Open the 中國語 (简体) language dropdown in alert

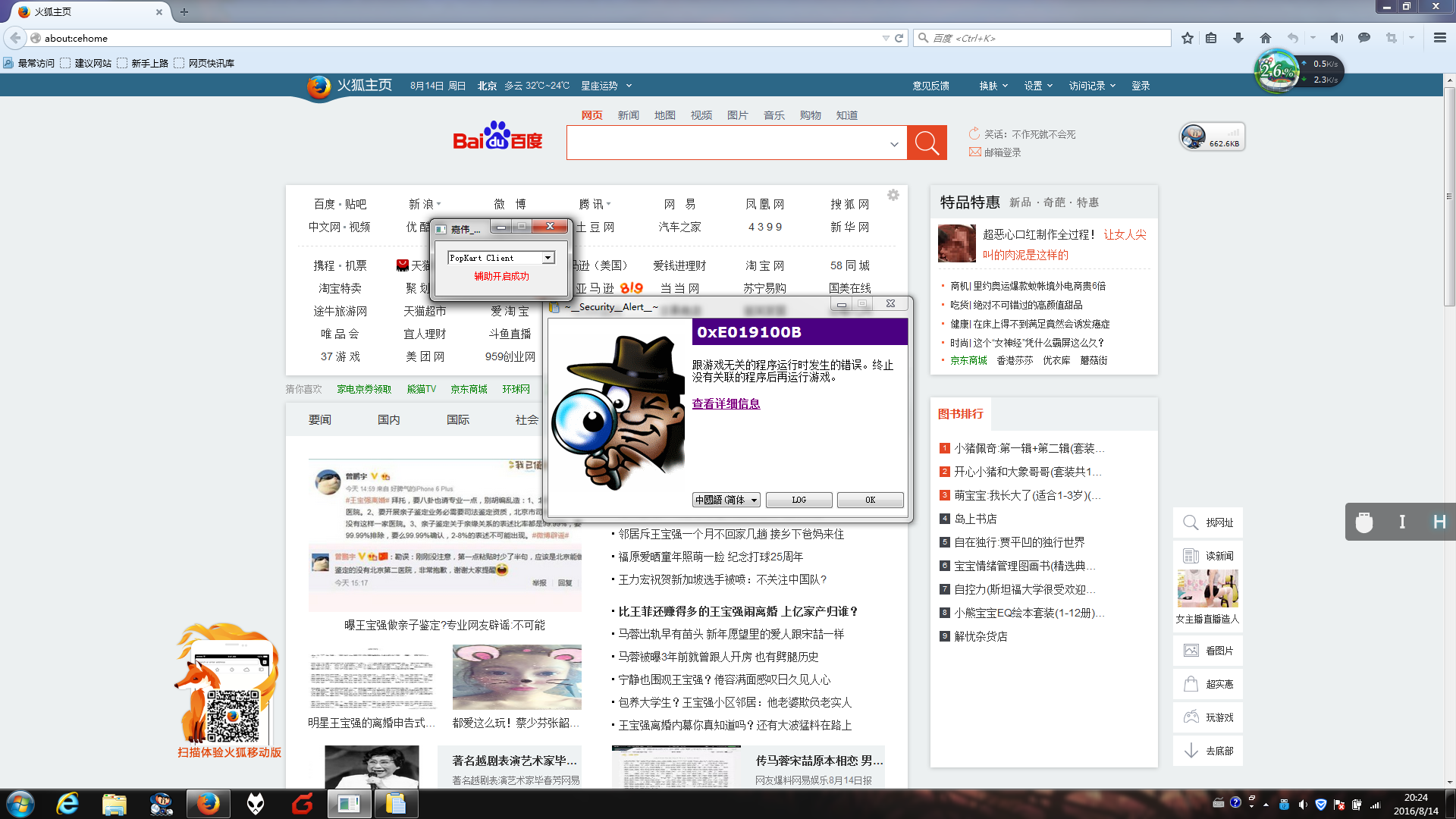726,500
